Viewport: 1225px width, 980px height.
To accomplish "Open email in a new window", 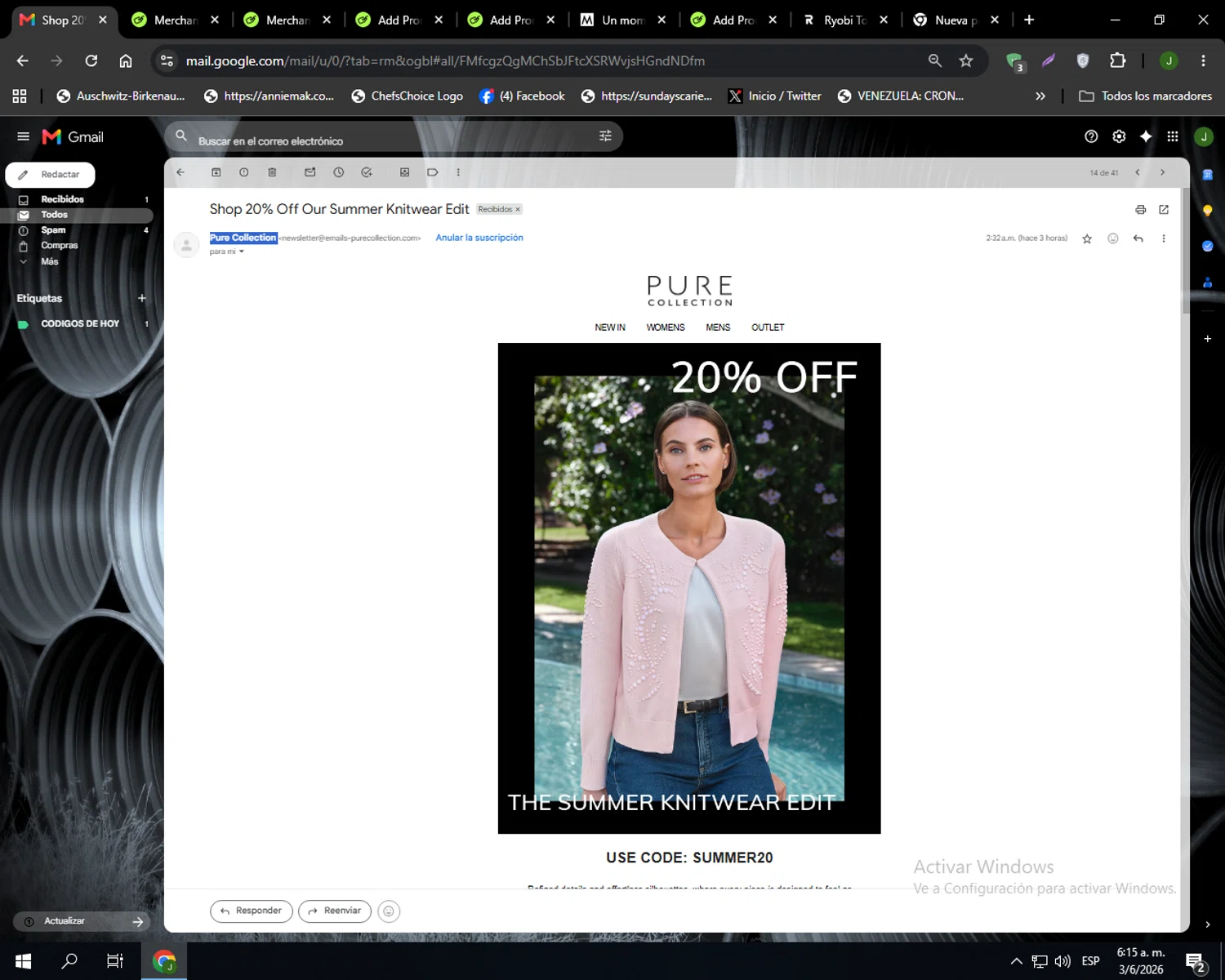I will [x=1164, y=210].
